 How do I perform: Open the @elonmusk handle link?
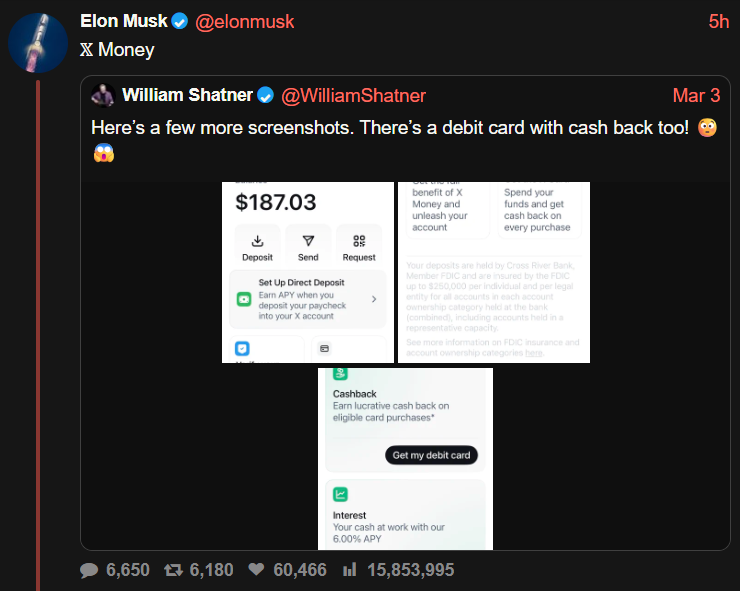pyautogui.click(x=243, y=22)
